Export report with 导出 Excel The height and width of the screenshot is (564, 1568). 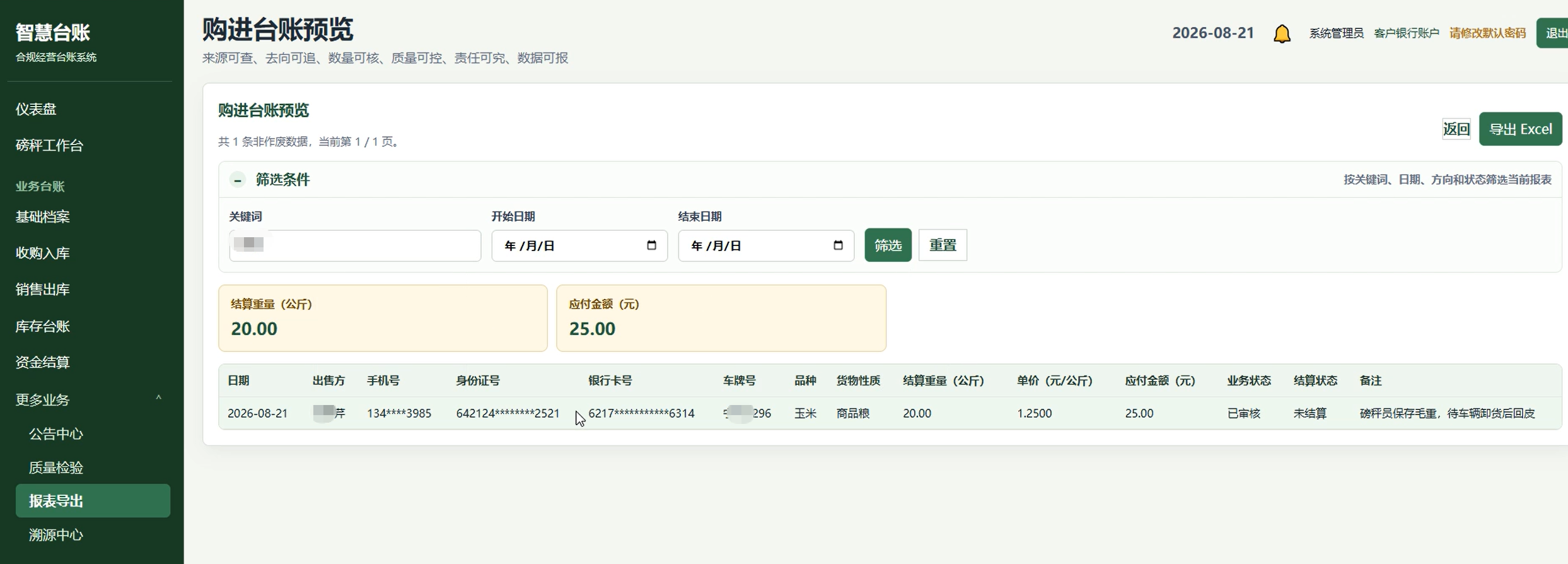1520,129
